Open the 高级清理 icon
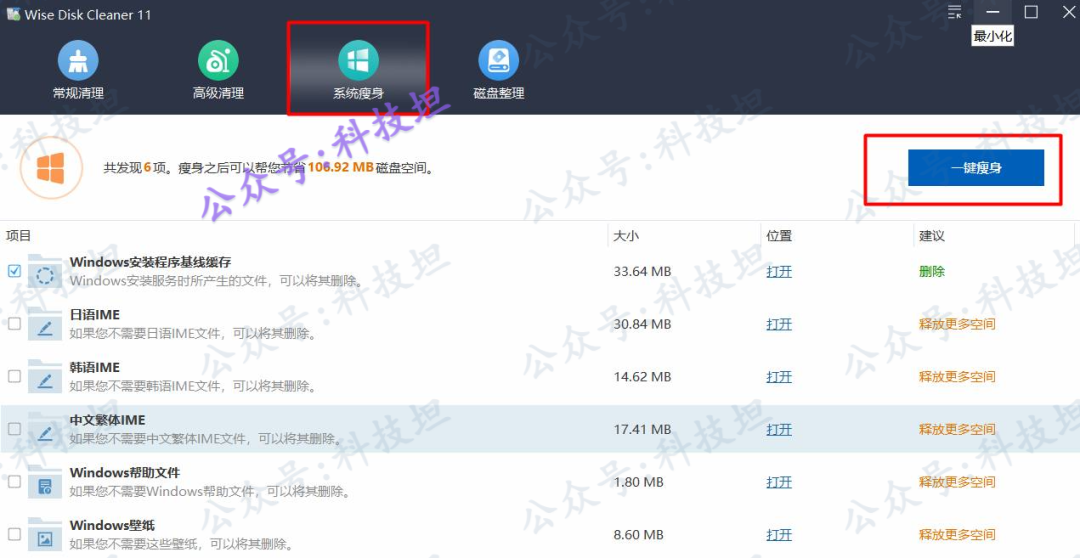1080x558 pixels. 218,60
